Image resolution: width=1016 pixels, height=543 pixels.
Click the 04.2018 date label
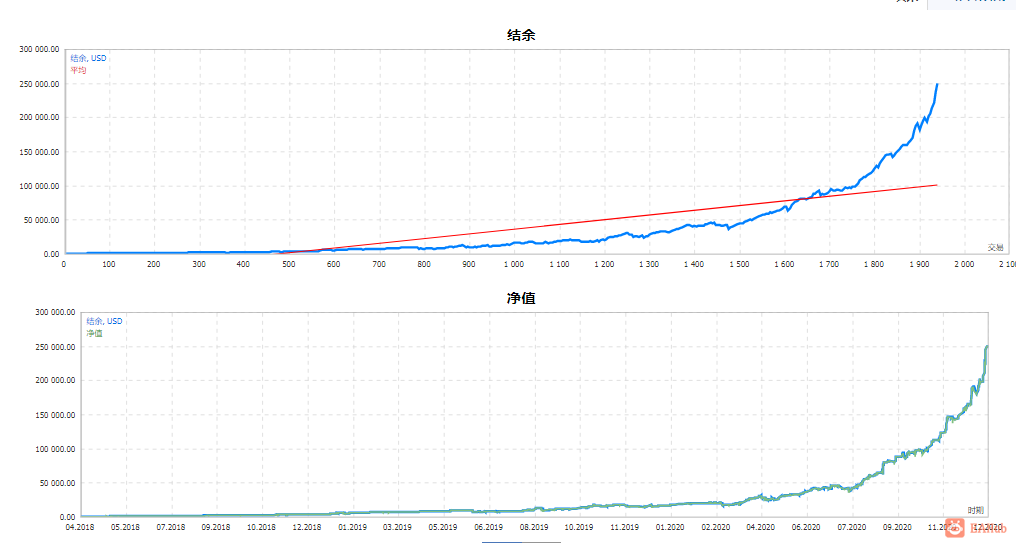point(80,527)
